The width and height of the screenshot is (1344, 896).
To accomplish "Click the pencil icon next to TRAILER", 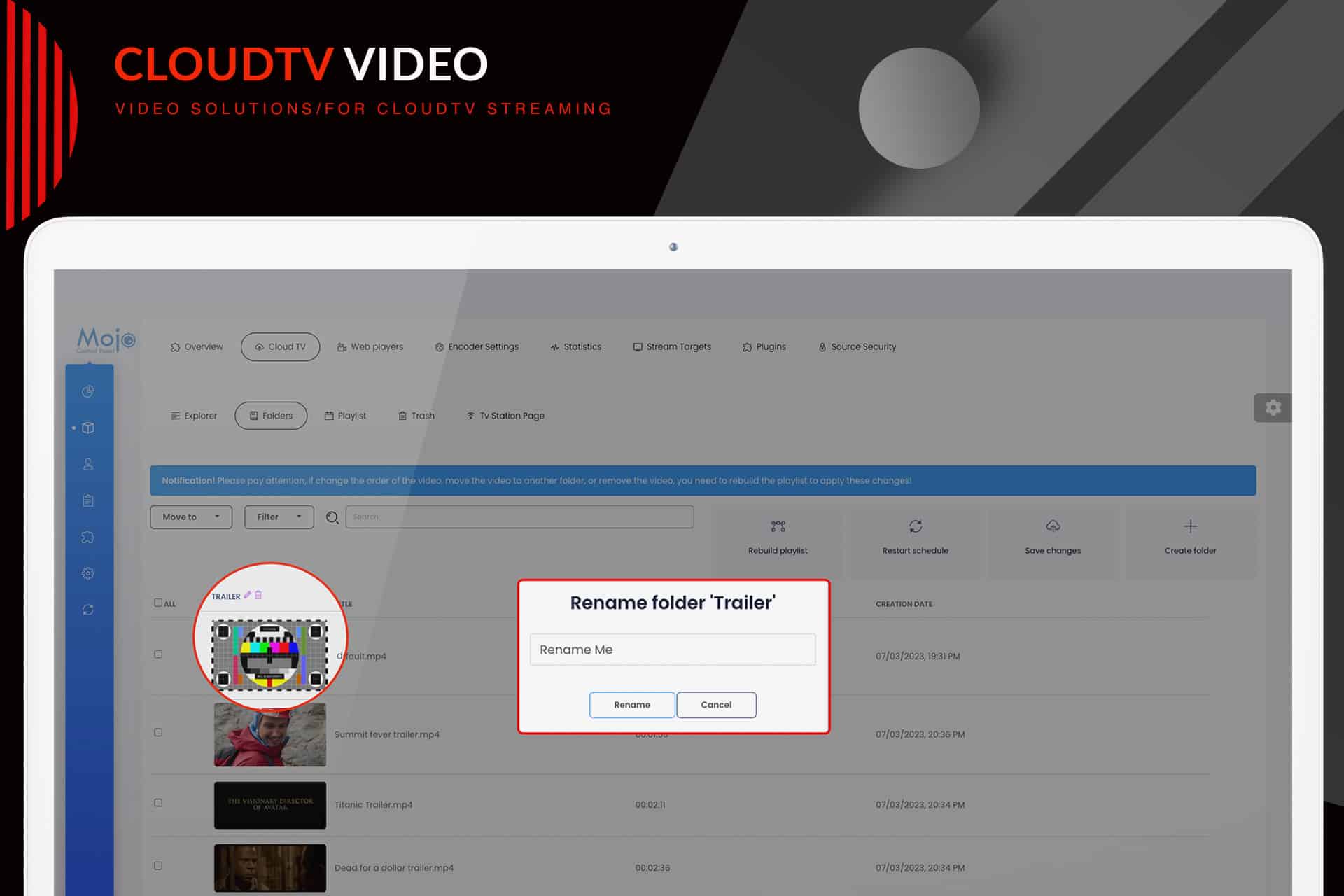I will 247,595.
